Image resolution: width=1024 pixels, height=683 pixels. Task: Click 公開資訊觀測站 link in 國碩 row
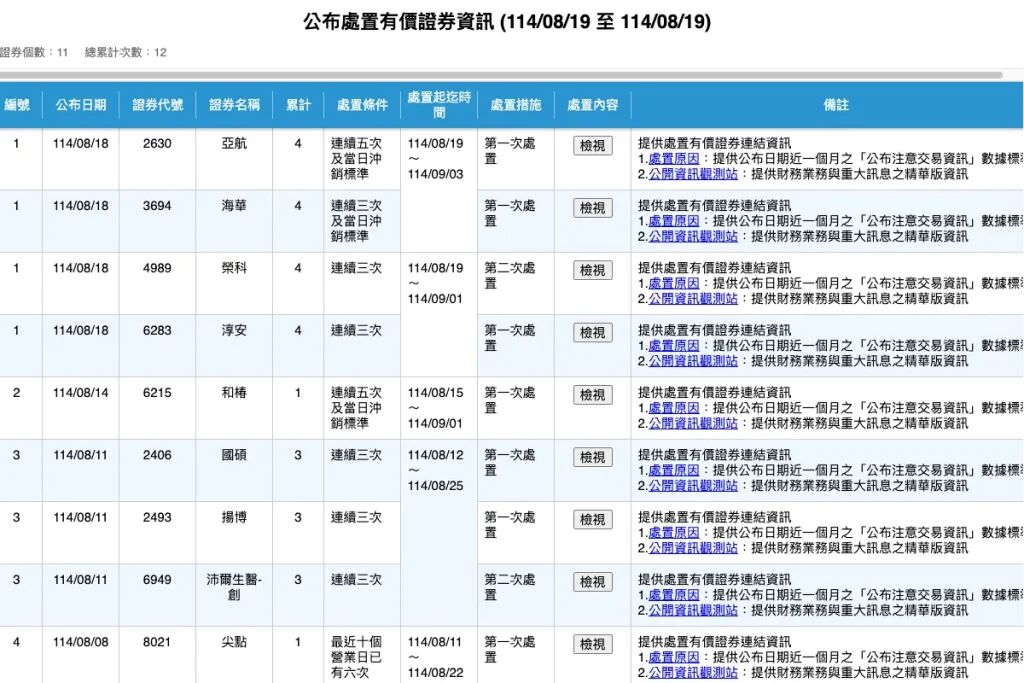tap(693, 486)
